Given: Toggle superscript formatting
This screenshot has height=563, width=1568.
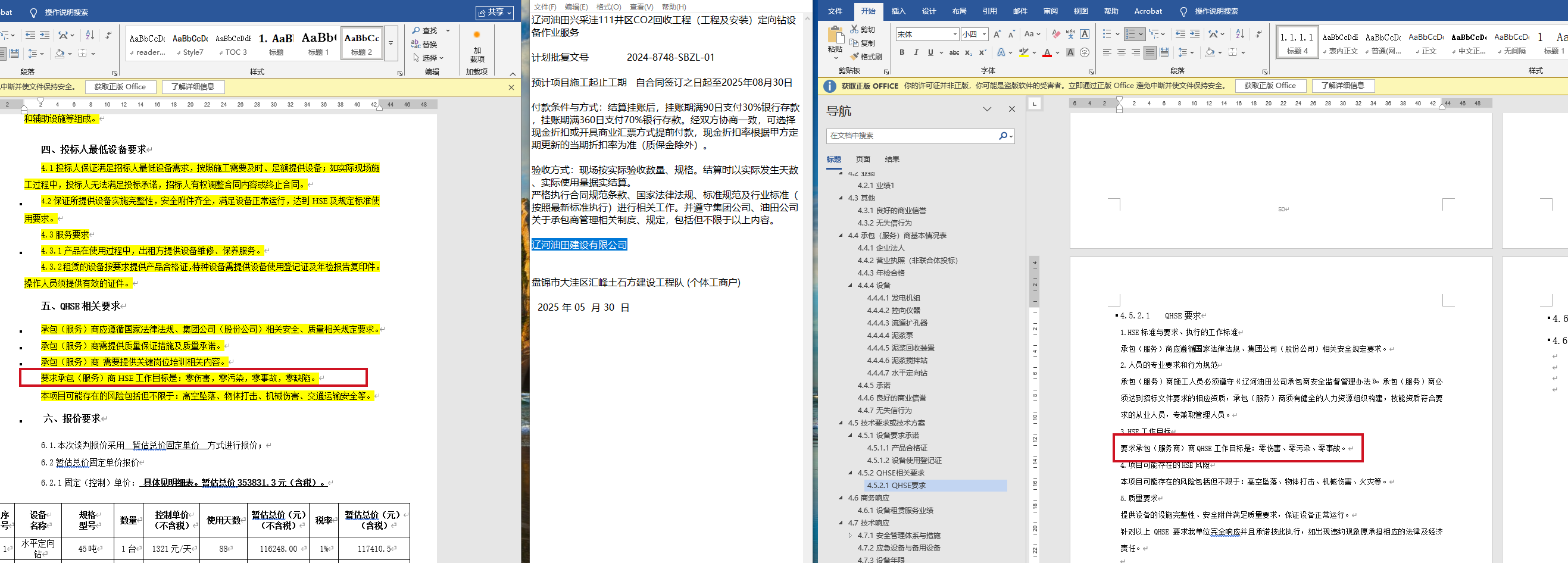Looking at the screenshot, I should click(982, 53).
